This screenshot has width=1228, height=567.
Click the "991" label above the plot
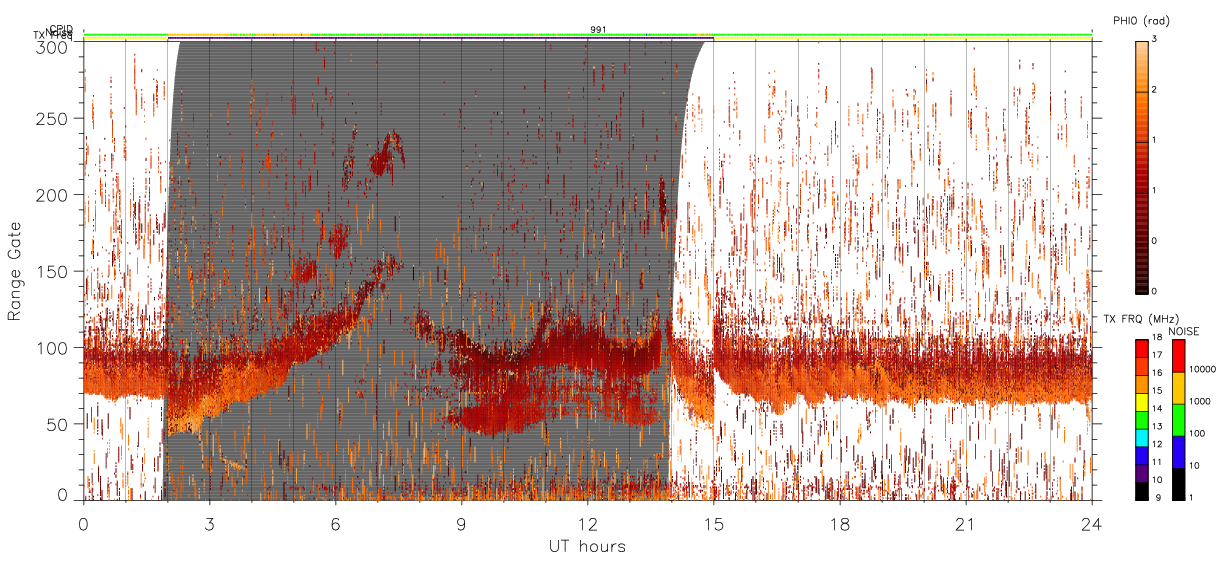click(597, 30)
